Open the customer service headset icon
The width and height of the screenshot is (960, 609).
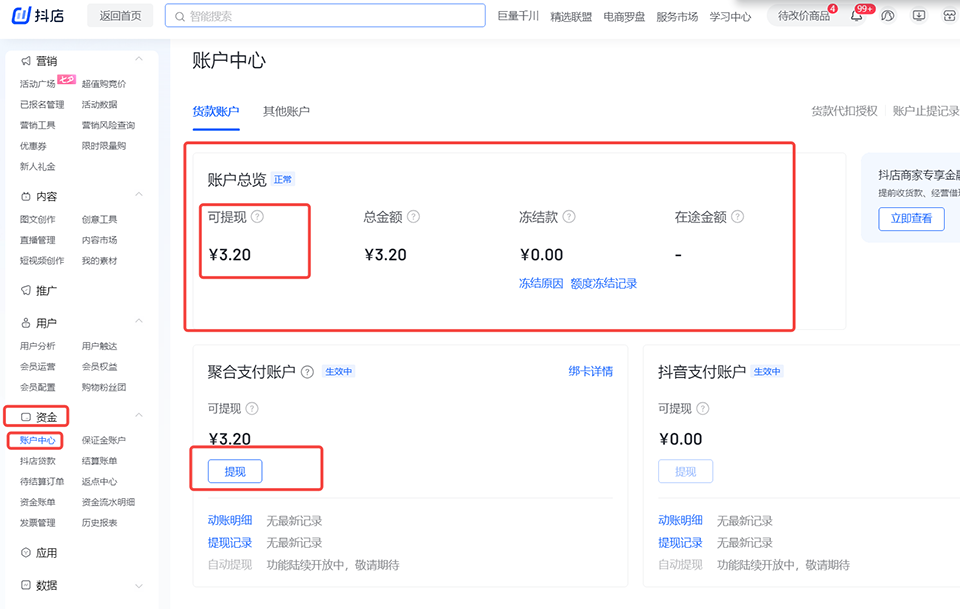pos(888,16)
